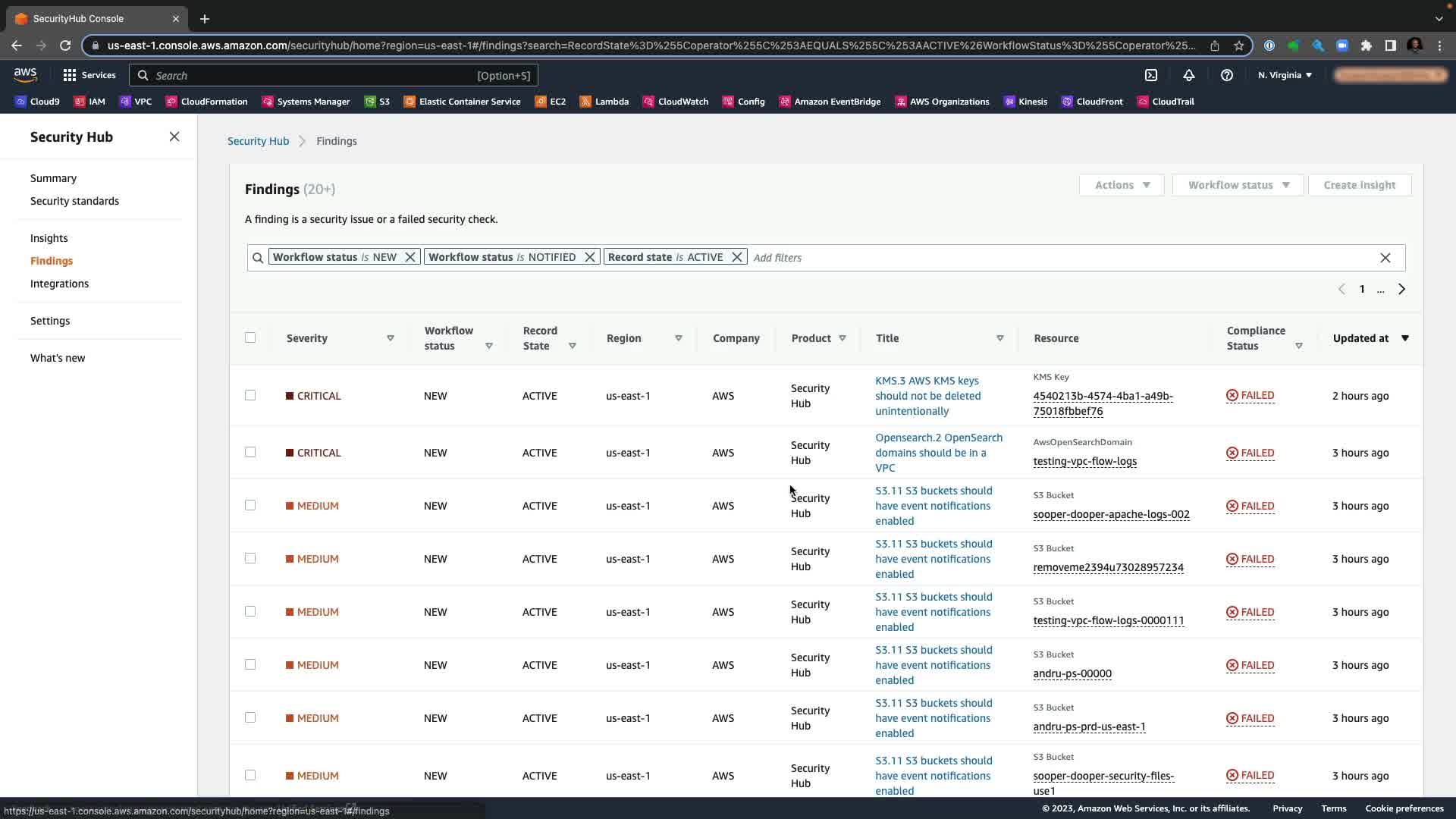Screen dimensions: 1456x819
Task: Expand the Actions dropdown
Action: pos(1122,185)
